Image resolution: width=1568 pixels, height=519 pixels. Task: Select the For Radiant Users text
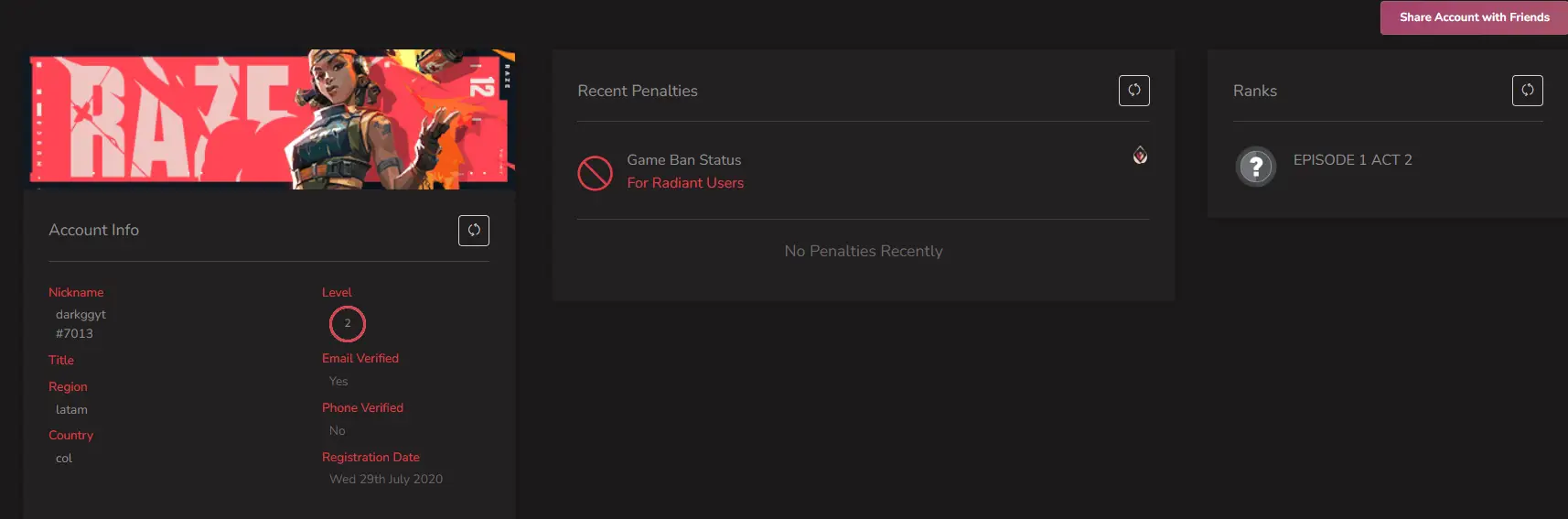click(685, 183)
